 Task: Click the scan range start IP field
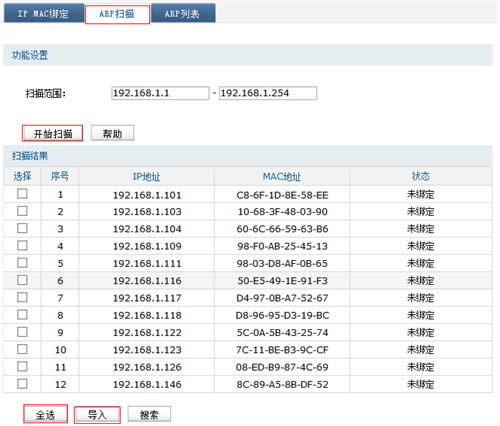pyautogui.click(x=160, y=93)
